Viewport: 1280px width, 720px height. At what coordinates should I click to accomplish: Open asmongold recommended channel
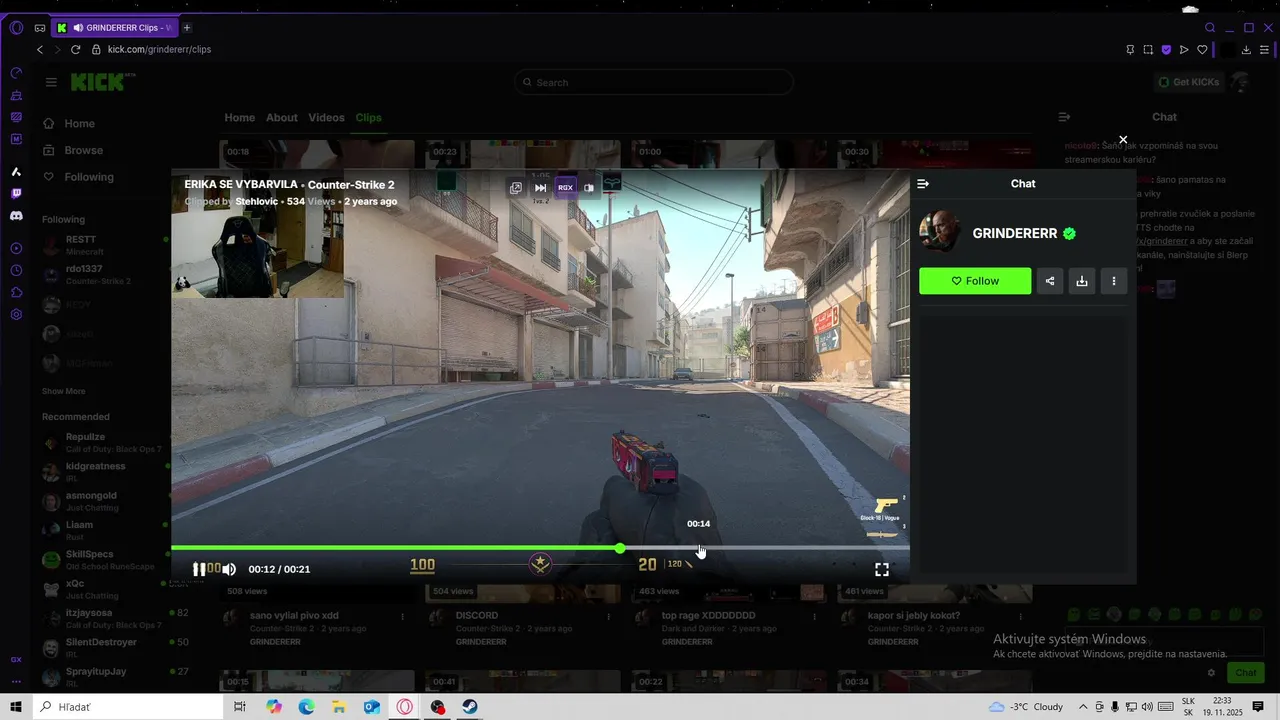pyautogui.click(x=104, y=501)
